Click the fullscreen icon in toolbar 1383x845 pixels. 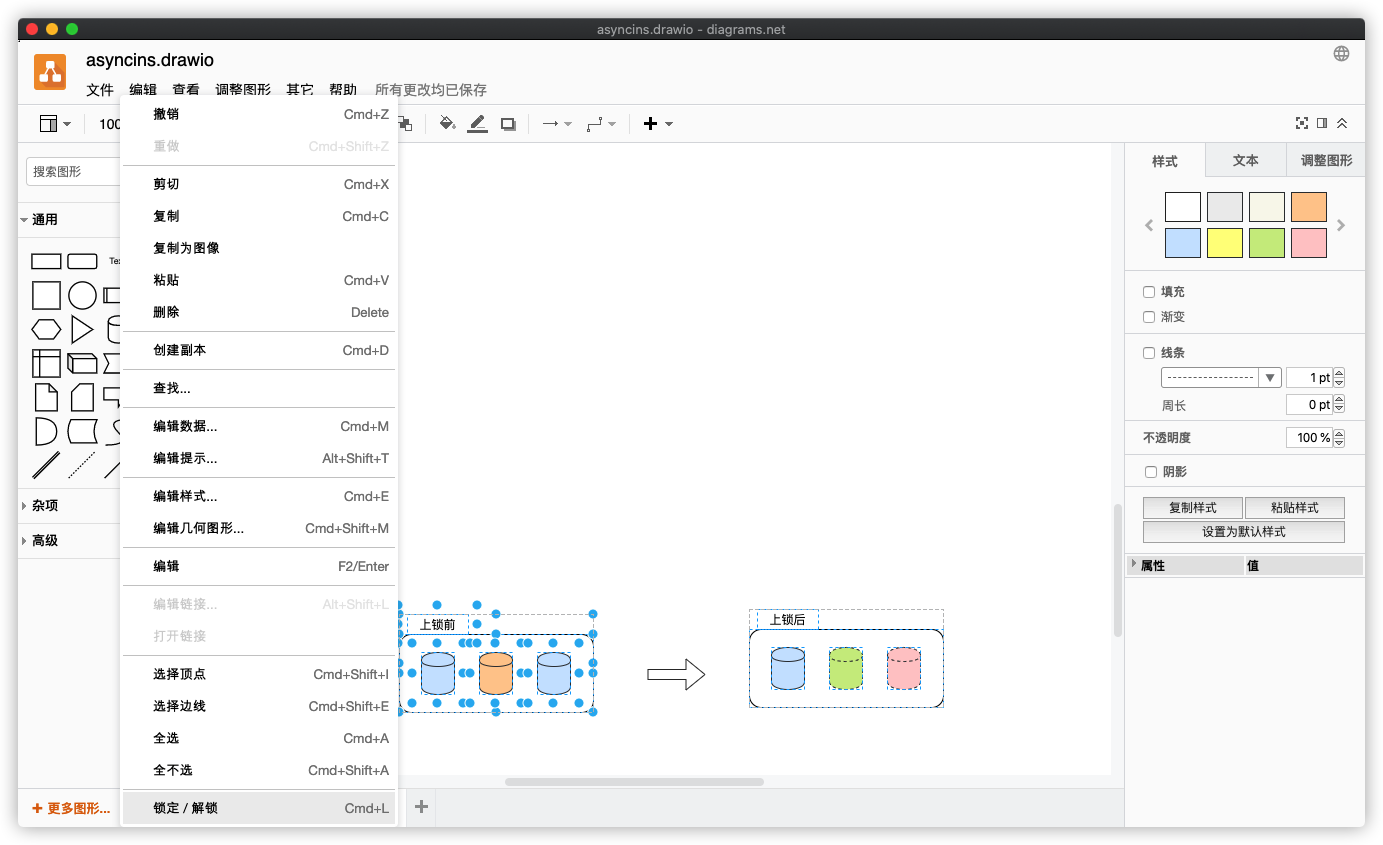coord(1301,123)
